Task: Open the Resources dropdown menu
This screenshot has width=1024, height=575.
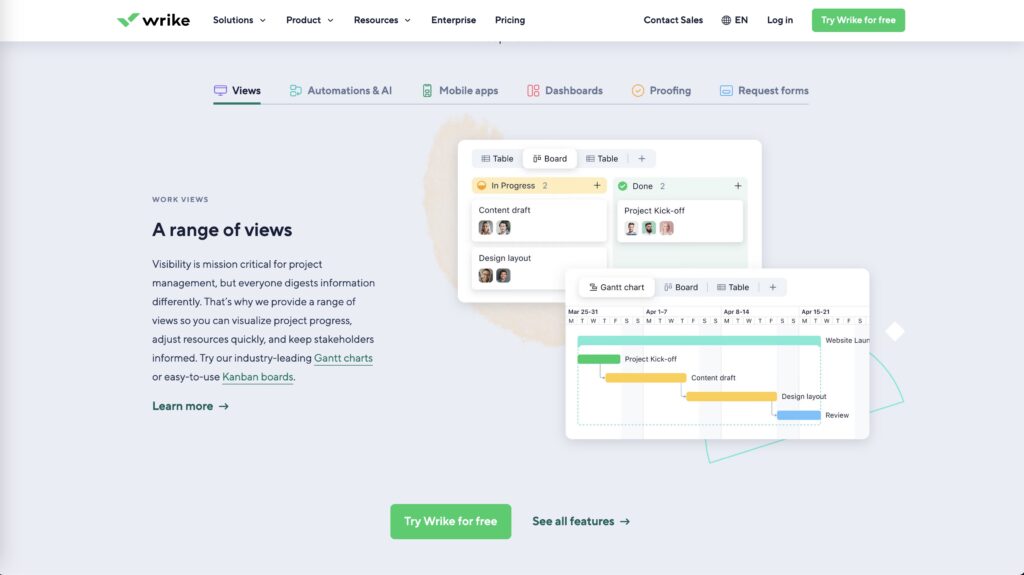Action: [382, 20]
